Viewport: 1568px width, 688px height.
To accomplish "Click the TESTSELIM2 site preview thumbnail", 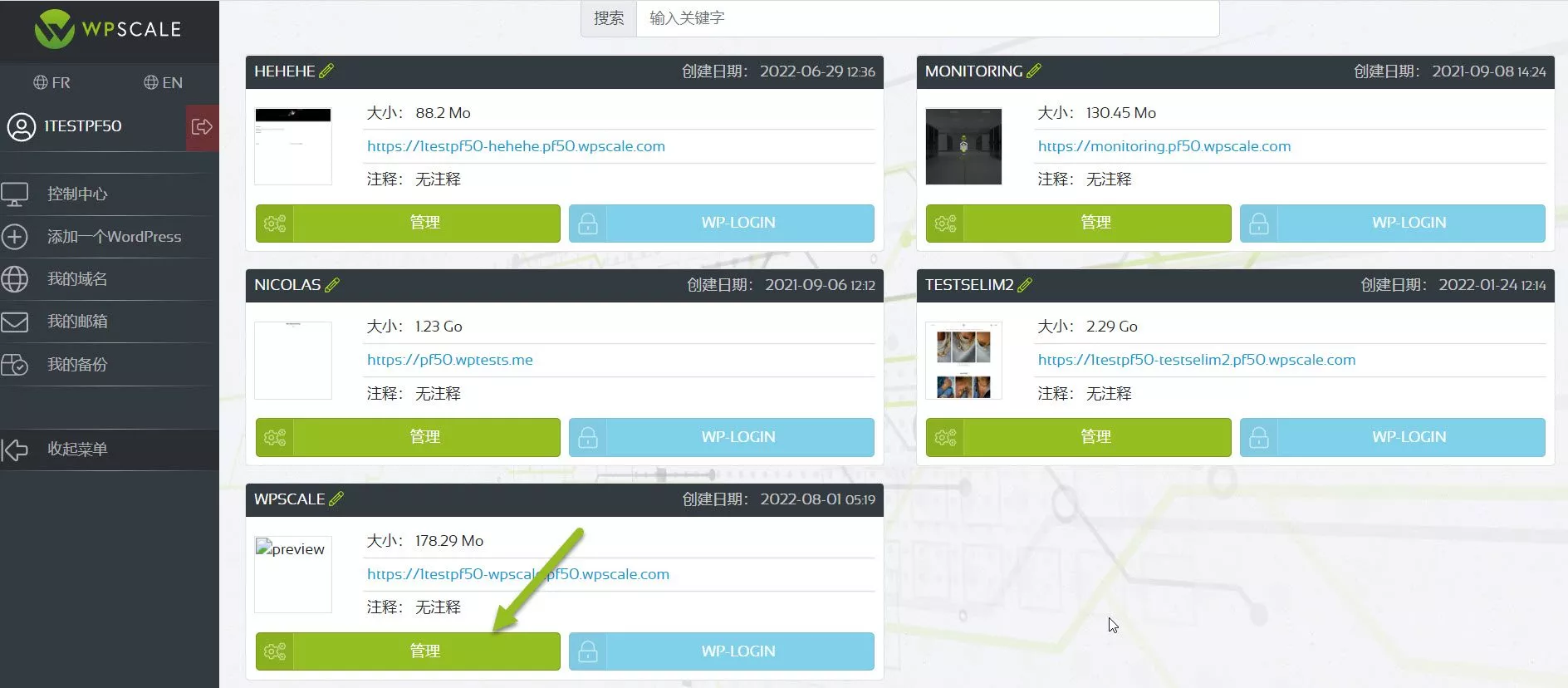I will (x=963, y=361).
